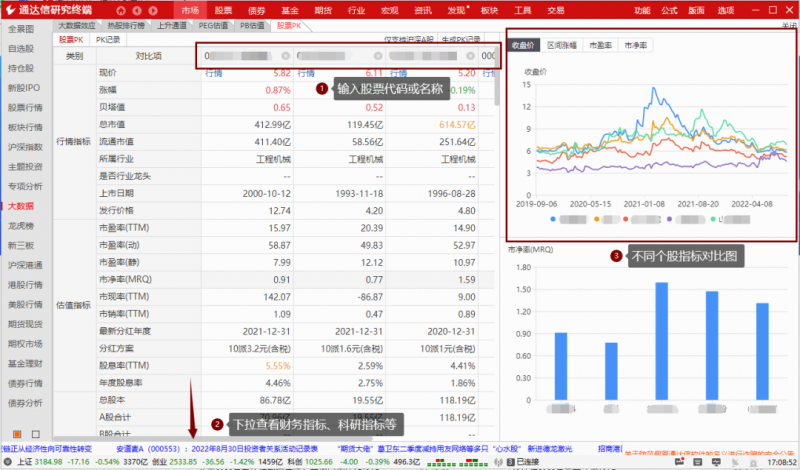800x470 pixels.
Task: Switch to the PB估值 tab
Action: tap(253, 26)
